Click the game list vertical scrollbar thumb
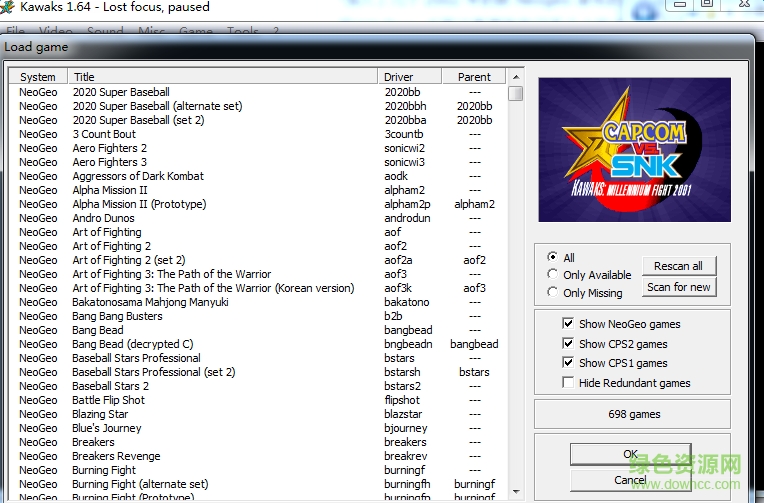 (515, 94)
